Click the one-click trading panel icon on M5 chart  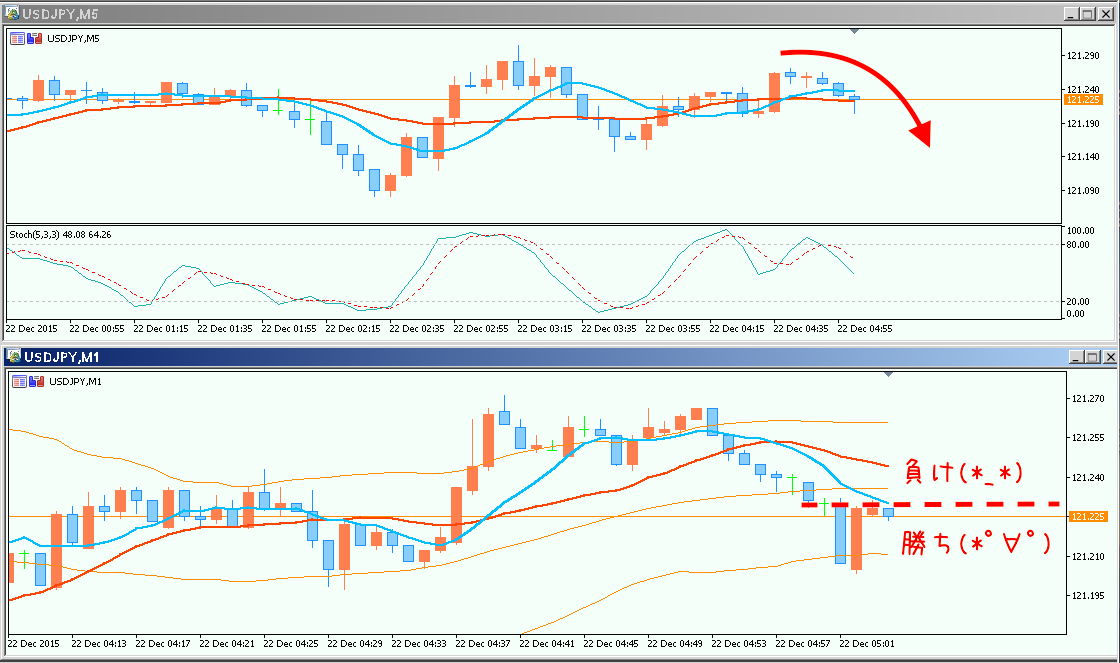18,38
